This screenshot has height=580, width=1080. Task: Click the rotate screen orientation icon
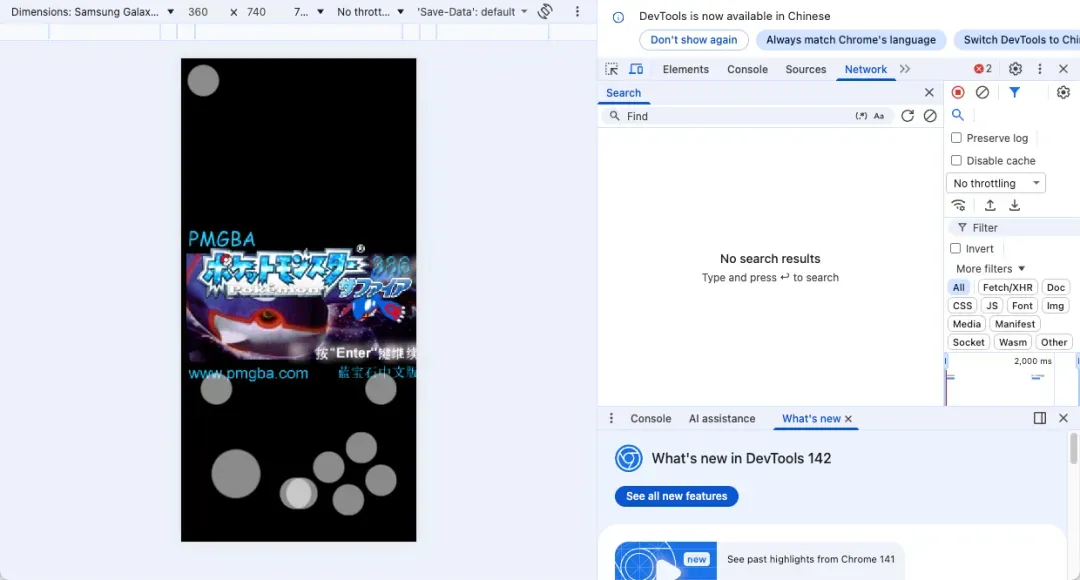point(545,12)
